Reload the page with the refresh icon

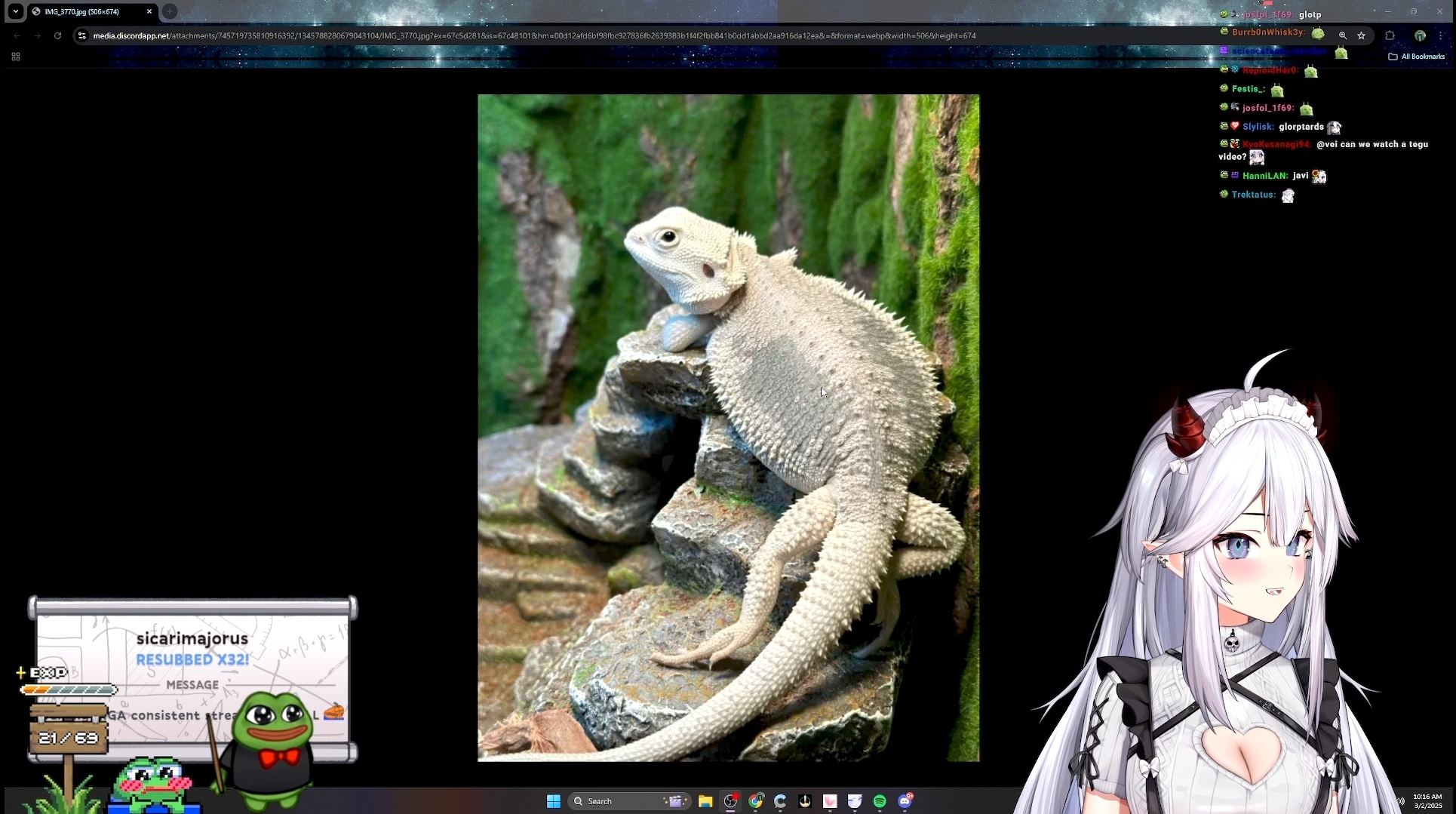(x=57, y=35)
